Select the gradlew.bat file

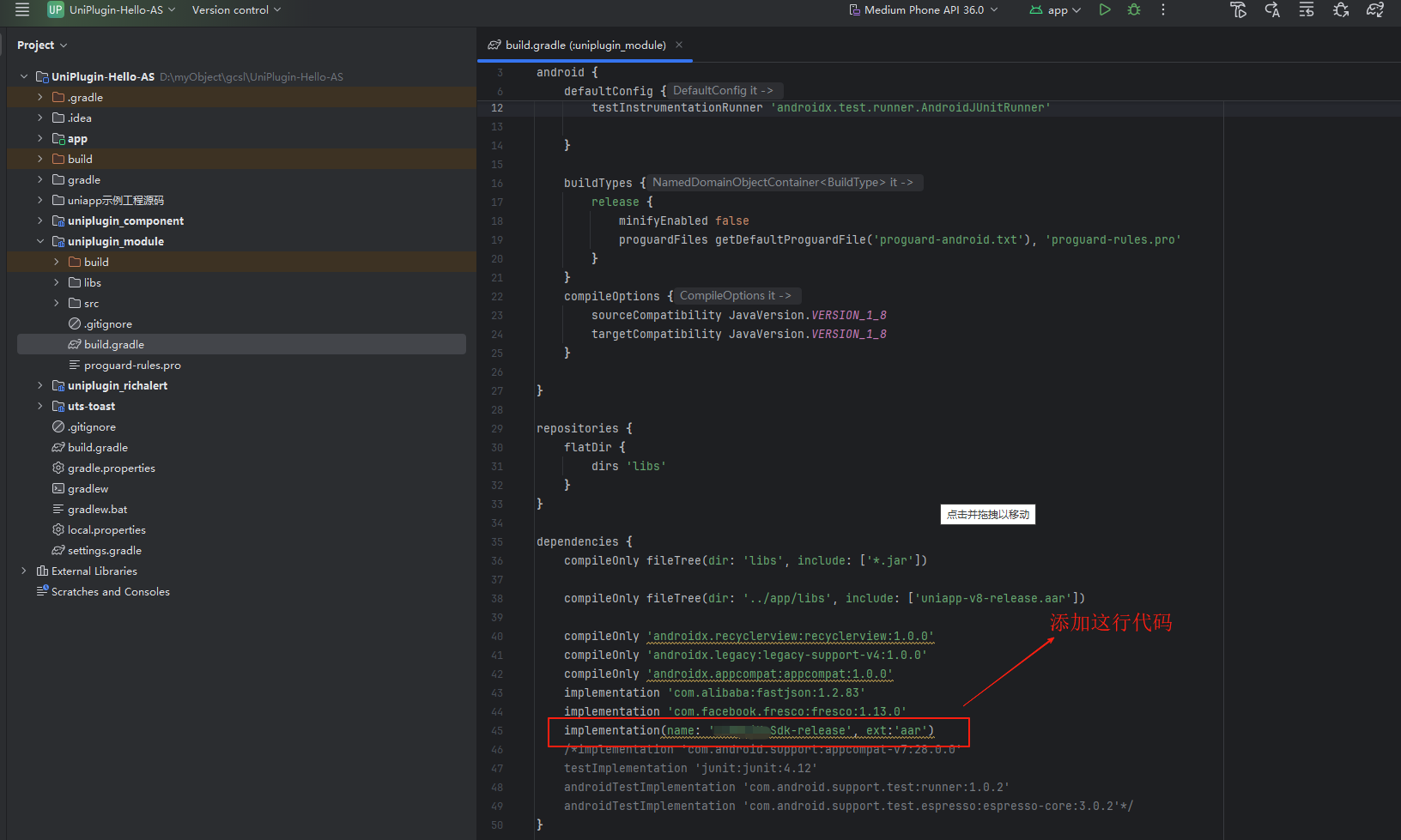click(x=97, y=509)
